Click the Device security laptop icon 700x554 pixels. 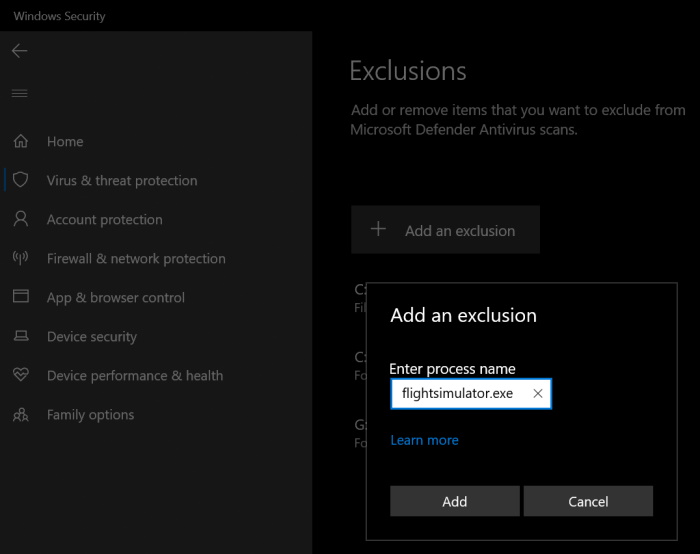tap(21, 336)
